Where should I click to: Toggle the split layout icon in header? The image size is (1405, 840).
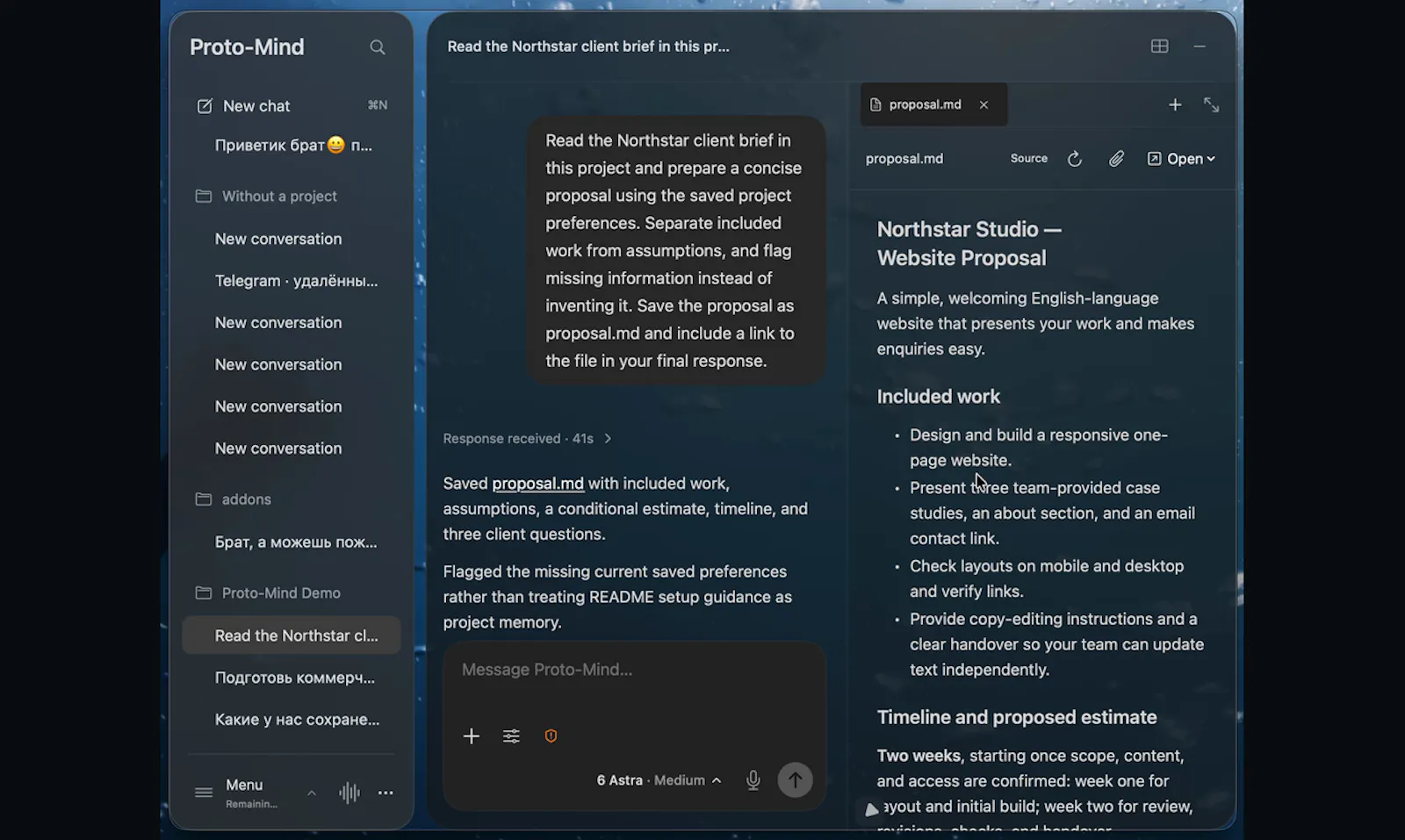click(x=1160, y=47)
